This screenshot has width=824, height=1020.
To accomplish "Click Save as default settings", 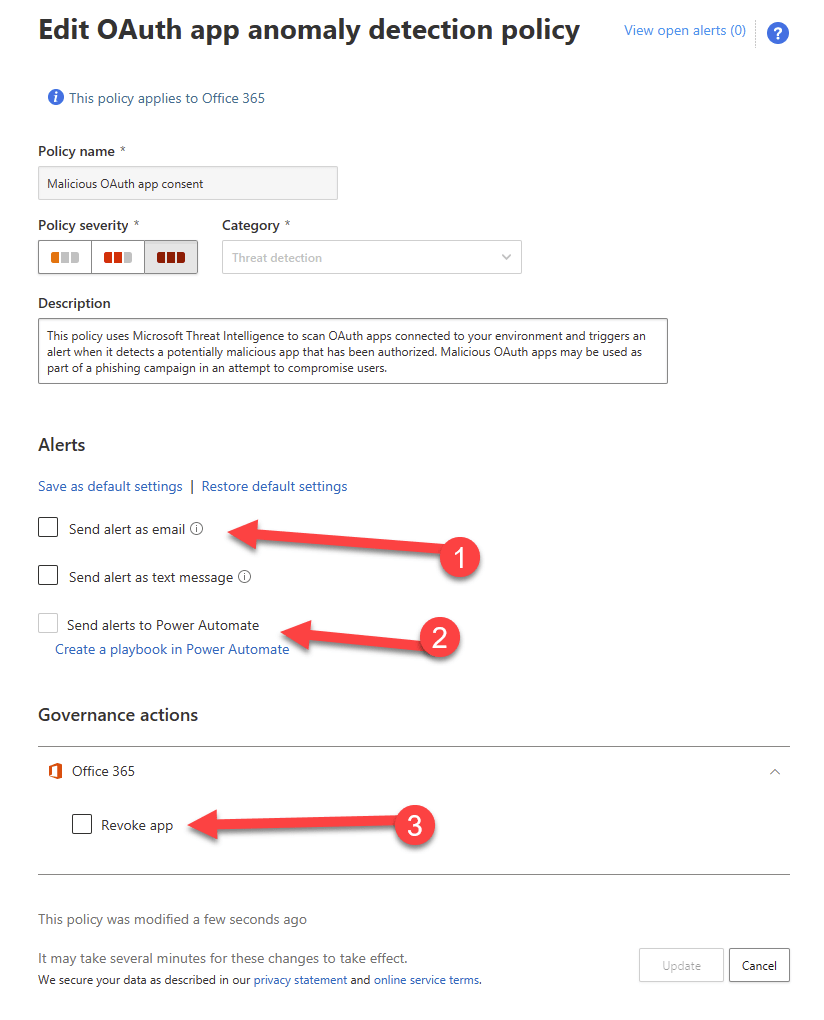I will click(110, 486).
